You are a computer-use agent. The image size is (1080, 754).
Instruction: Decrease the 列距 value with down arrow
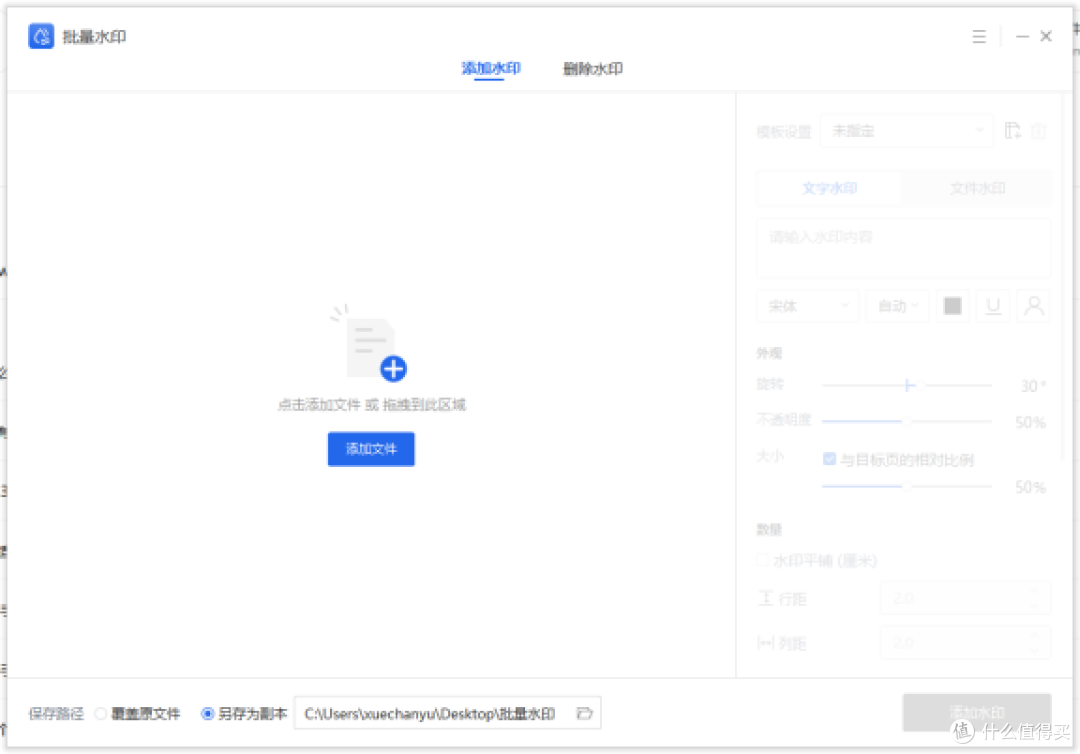[x=1035, y=650]
